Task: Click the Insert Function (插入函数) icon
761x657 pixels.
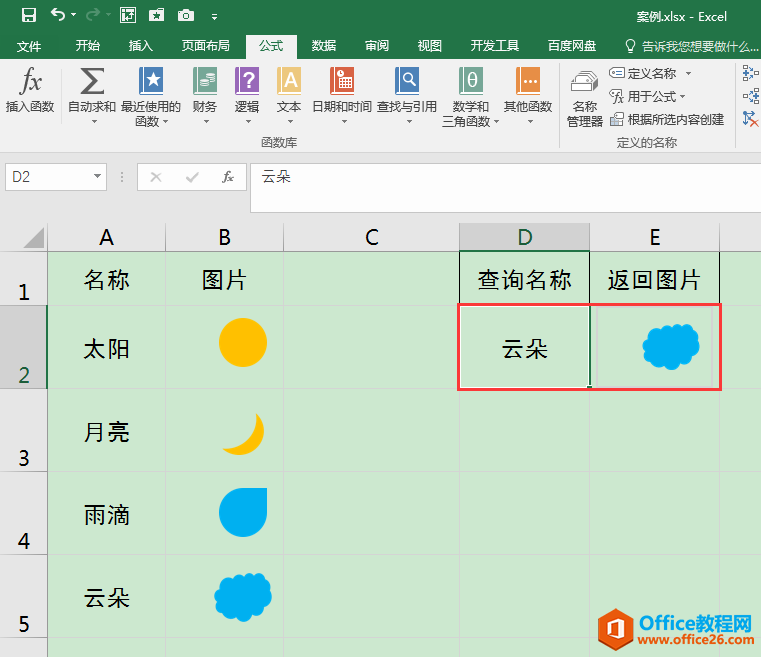Action: [30, 91]
